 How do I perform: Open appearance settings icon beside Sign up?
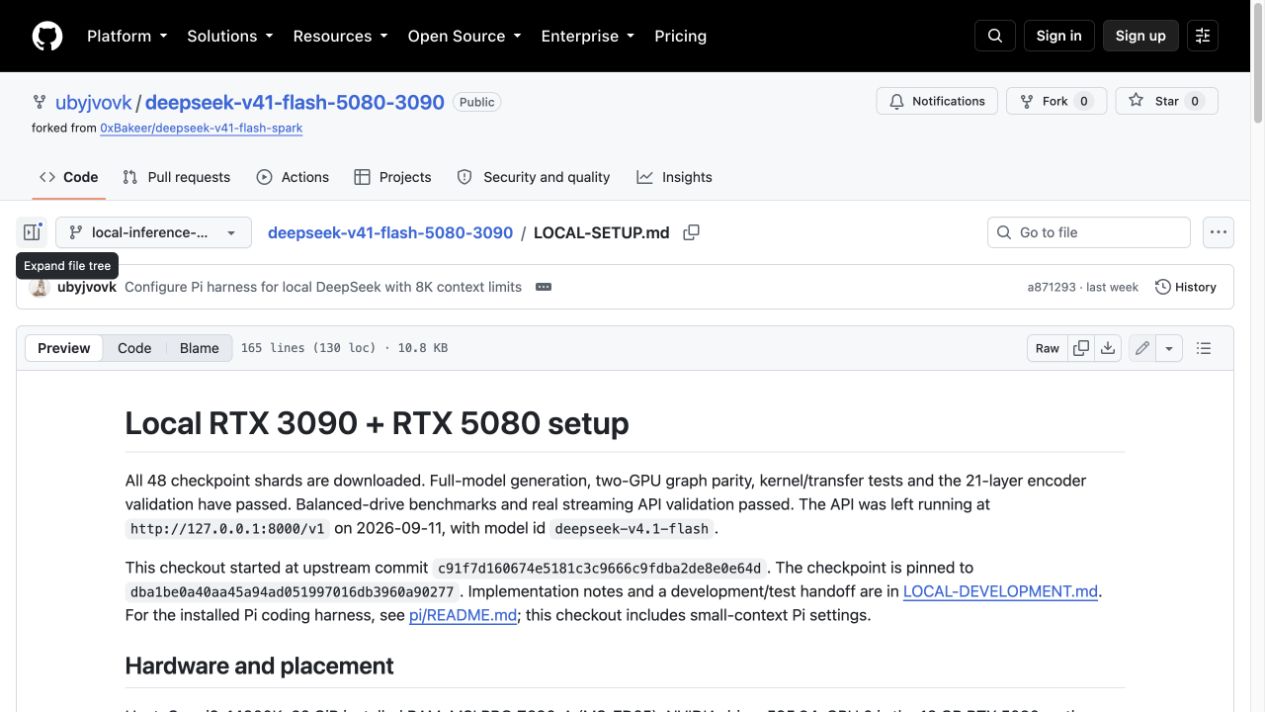pos(1203,36)
